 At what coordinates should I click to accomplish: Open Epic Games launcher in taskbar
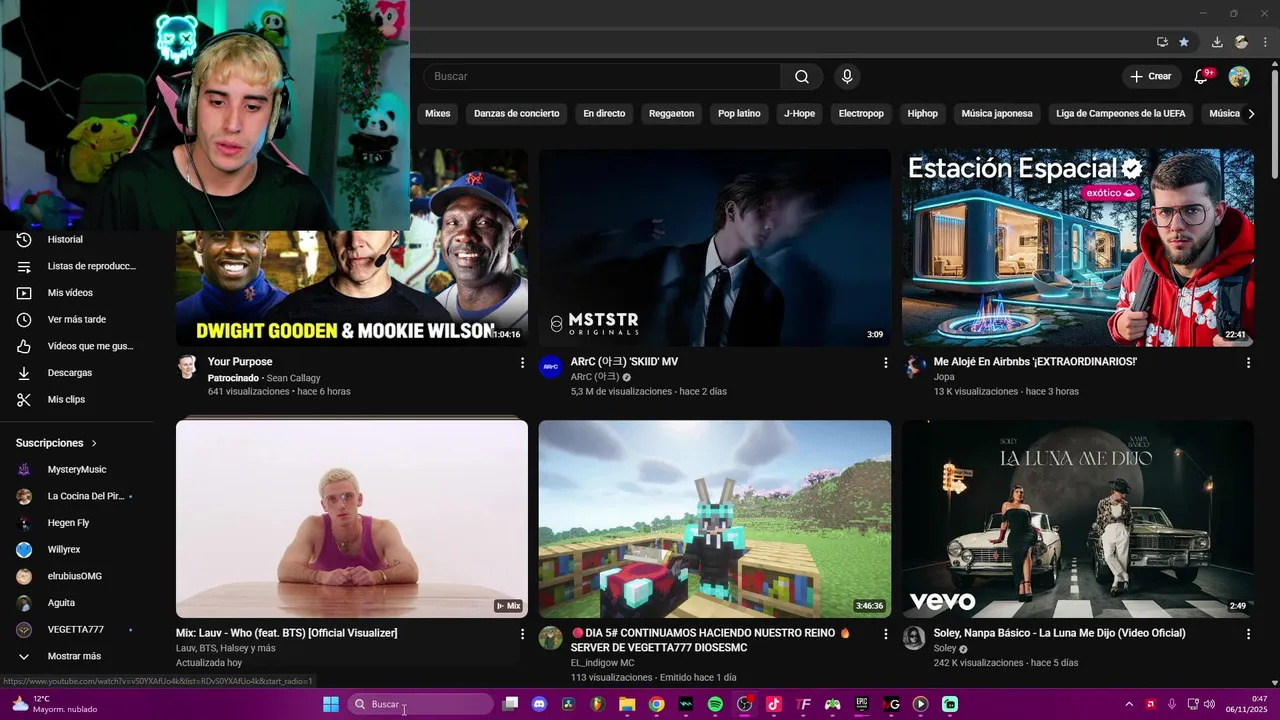[x=862, y=705]
